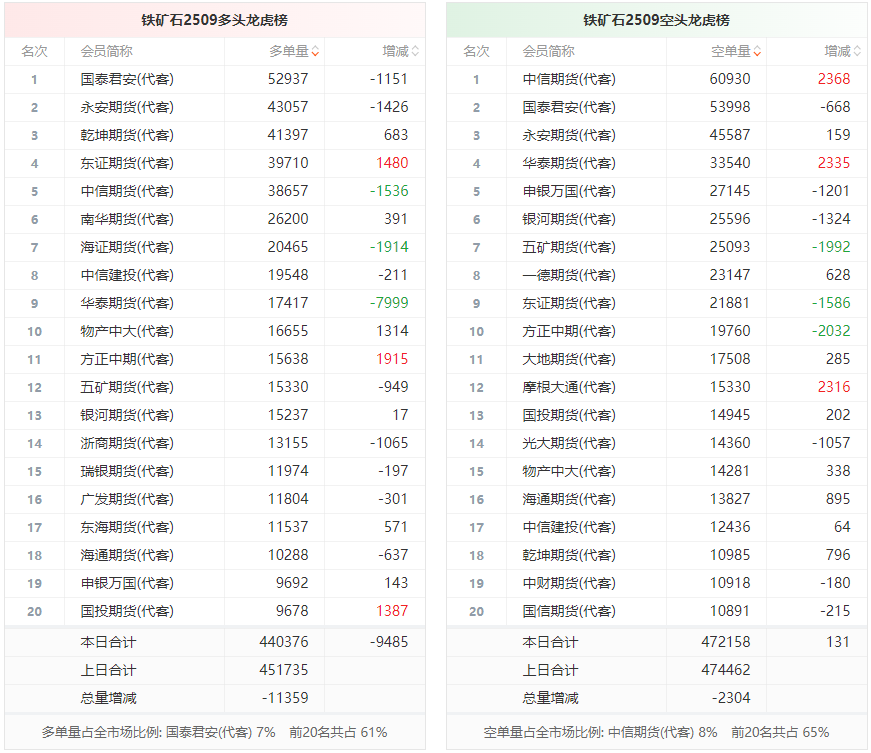Open 中信期货(代客) ranked first in 空头 table
Screen dimensions: 871x753
568,79
